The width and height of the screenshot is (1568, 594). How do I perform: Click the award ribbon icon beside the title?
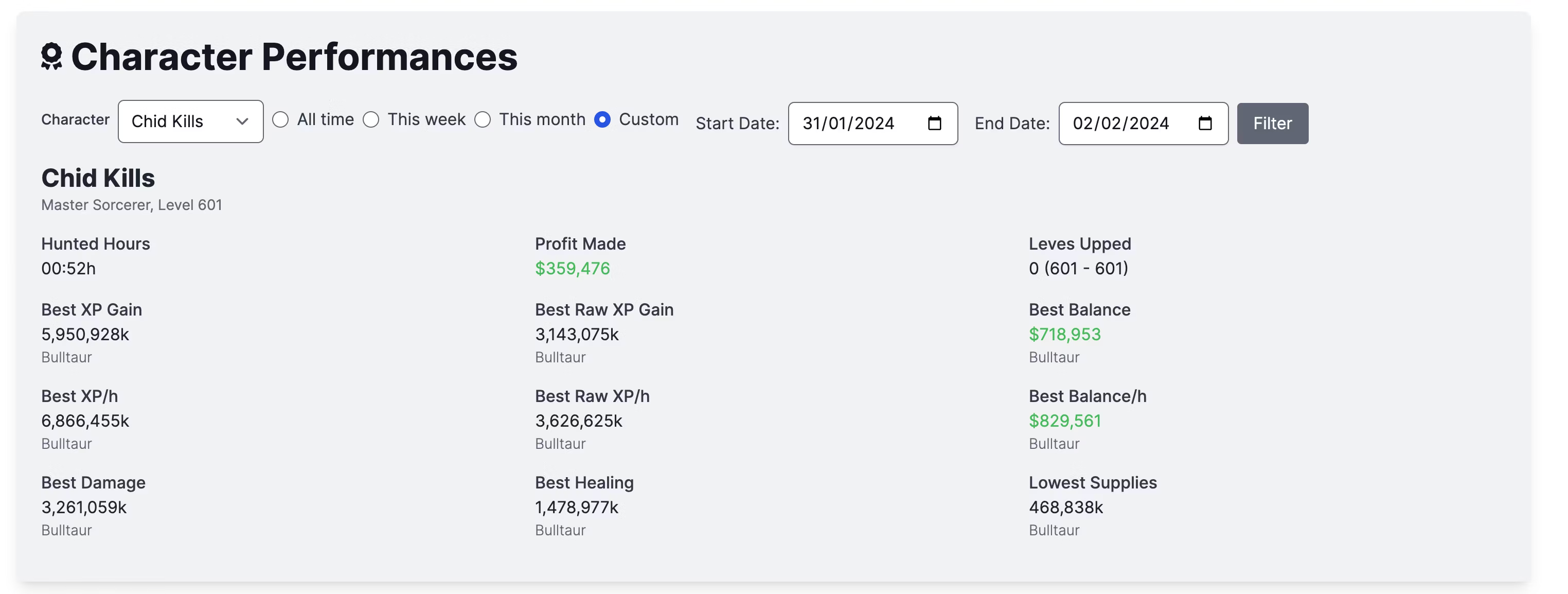tap(52, 57)
